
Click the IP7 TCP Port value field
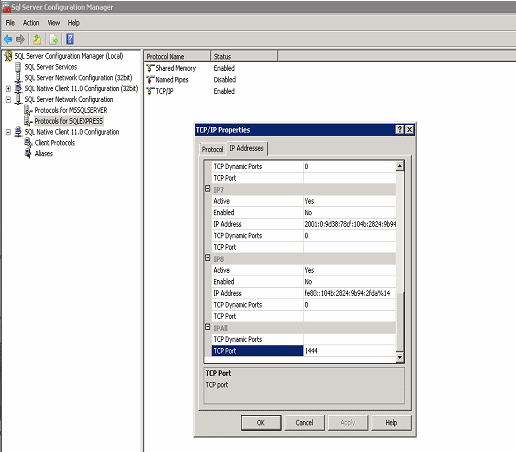(349, 247)
